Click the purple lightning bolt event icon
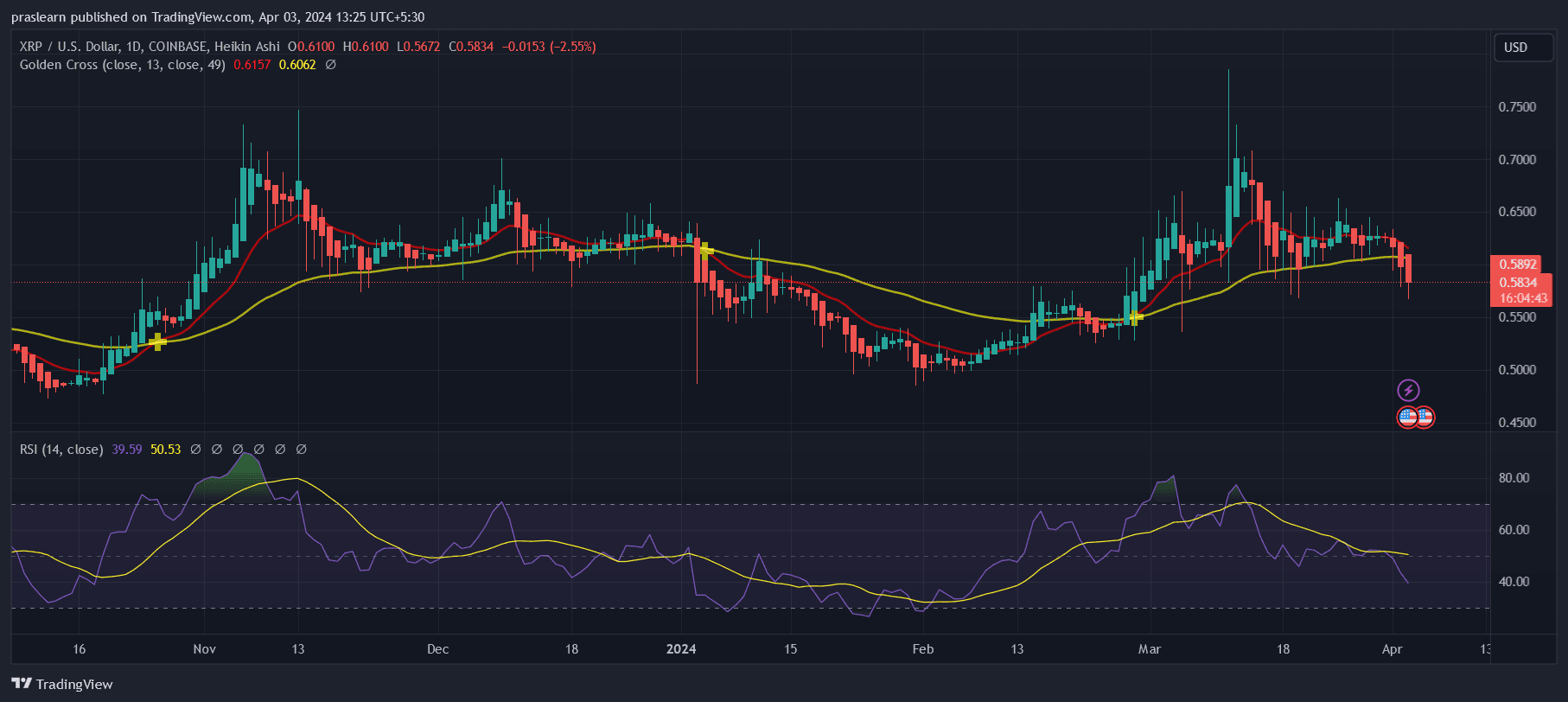Image resolution: width=1568 pixels, height=702 pixels. coord(1408,391)
